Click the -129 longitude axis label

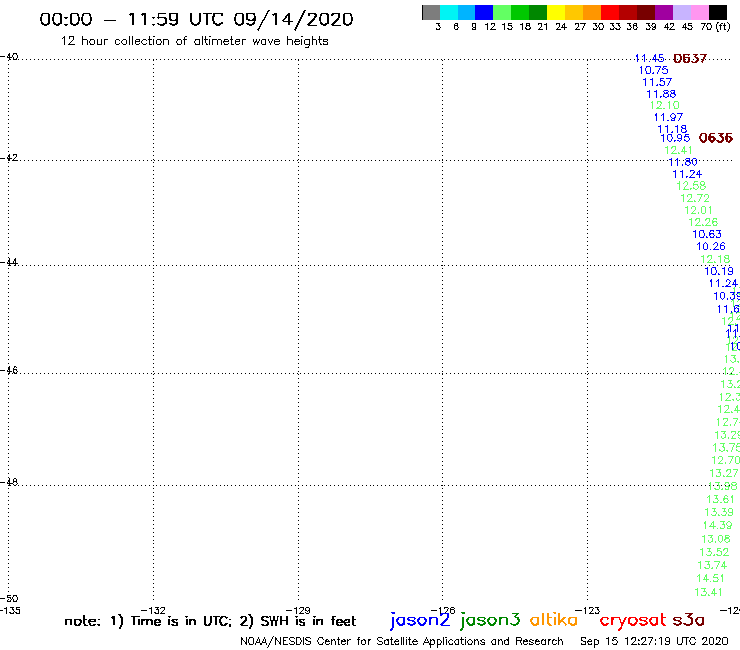pos(298,610)
